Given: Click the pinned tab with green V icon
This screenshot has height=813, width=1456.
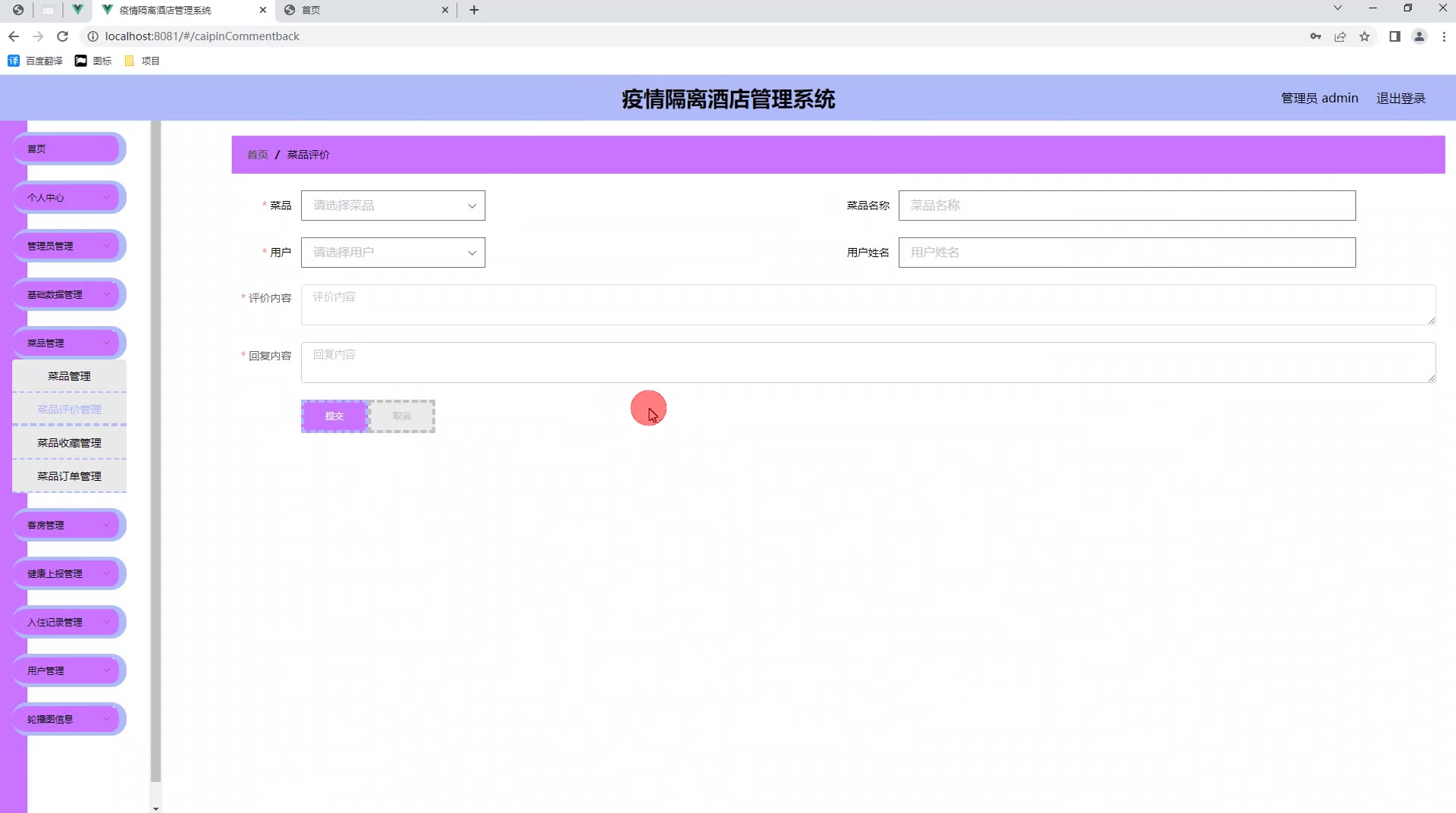Looking at the screenshot, I should [x=77, y=10].
